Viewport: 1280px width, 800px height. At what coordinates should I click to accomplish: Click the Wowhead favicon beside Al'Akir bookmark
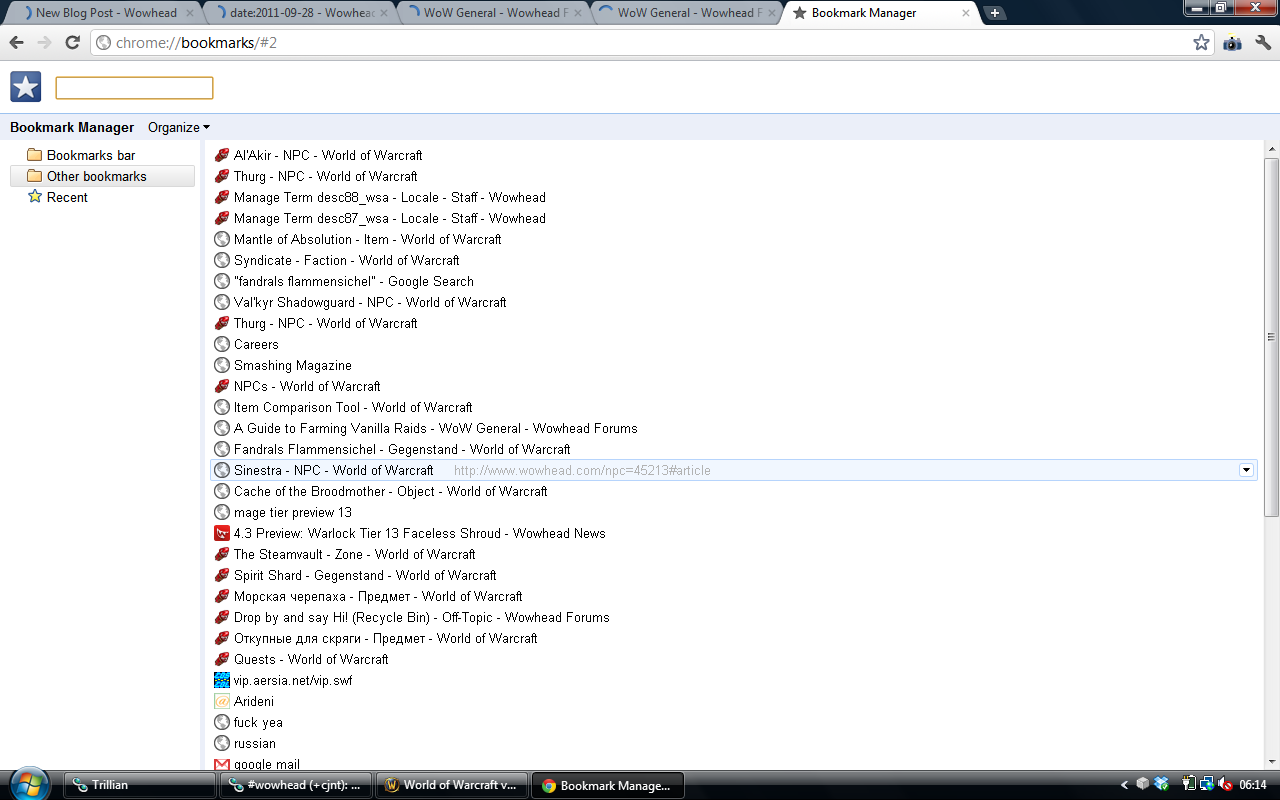(x=222, y=155)
